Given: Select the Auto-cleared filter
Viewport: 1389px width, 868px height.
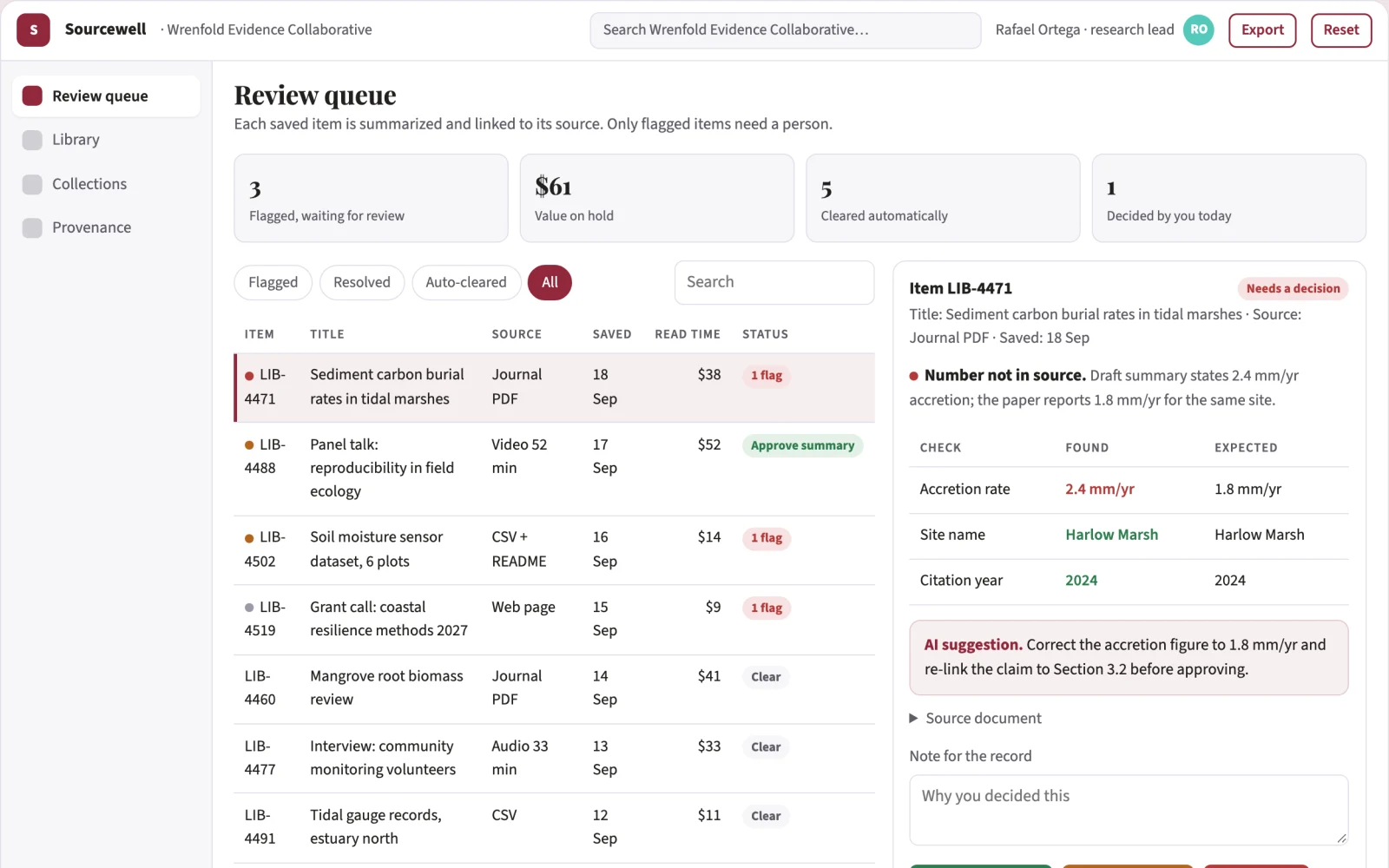Looking at the screenshot, I should pyautogui.click(x=466, y=282).
